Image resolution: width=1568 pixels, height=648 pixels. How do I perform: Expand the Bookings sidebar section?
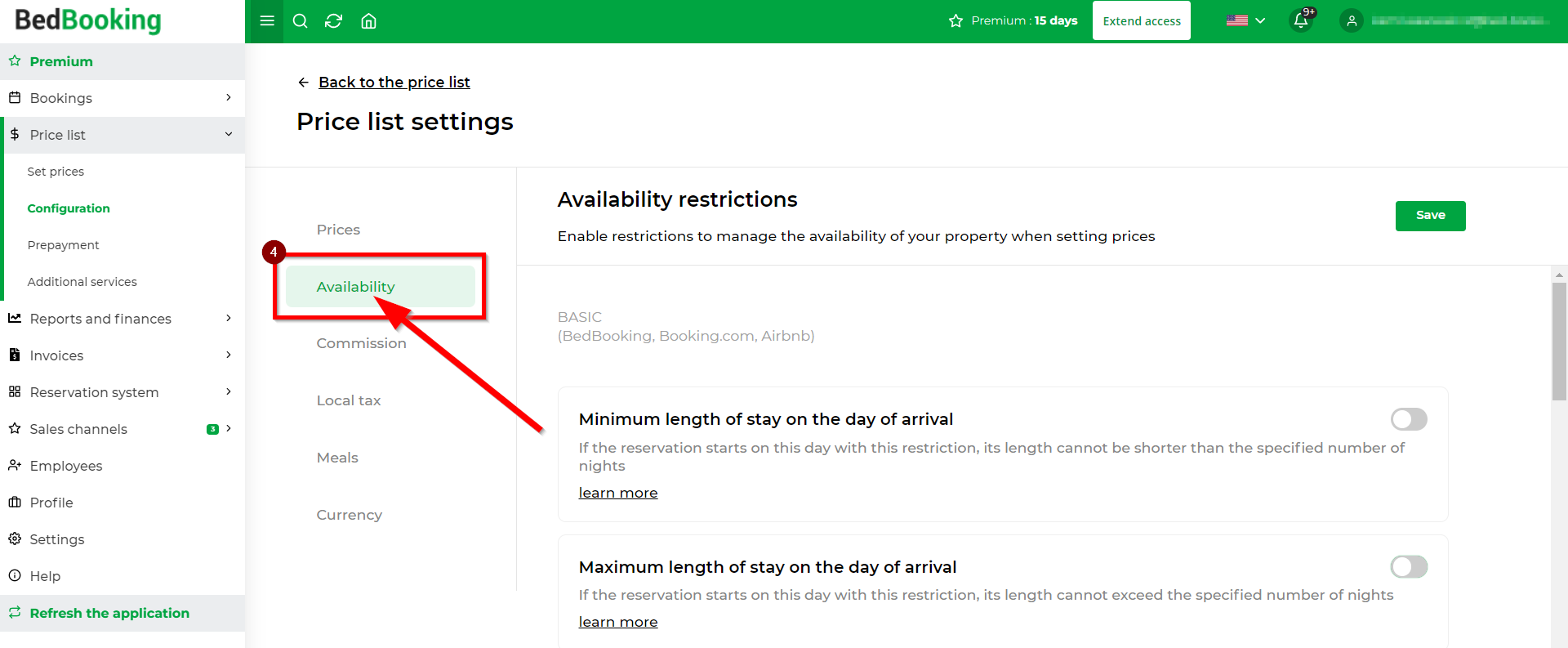(x=122, y=98)
